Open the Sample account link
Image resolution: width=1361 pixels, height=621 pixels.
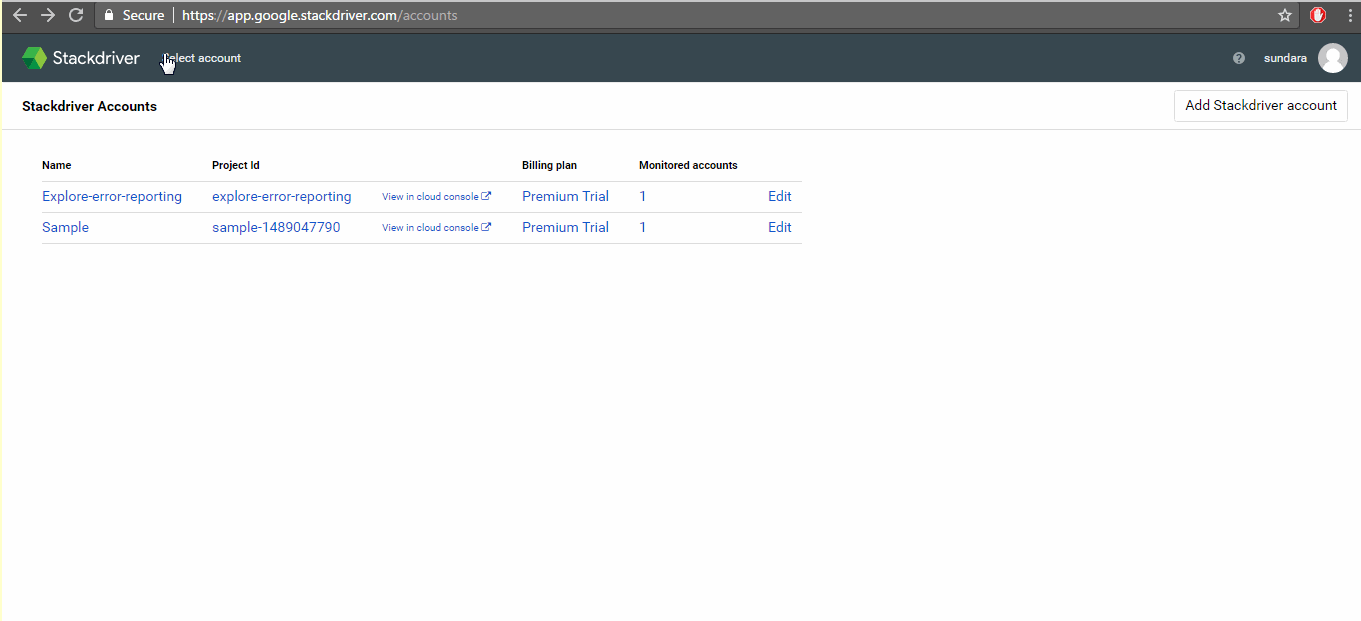(65, 227)
